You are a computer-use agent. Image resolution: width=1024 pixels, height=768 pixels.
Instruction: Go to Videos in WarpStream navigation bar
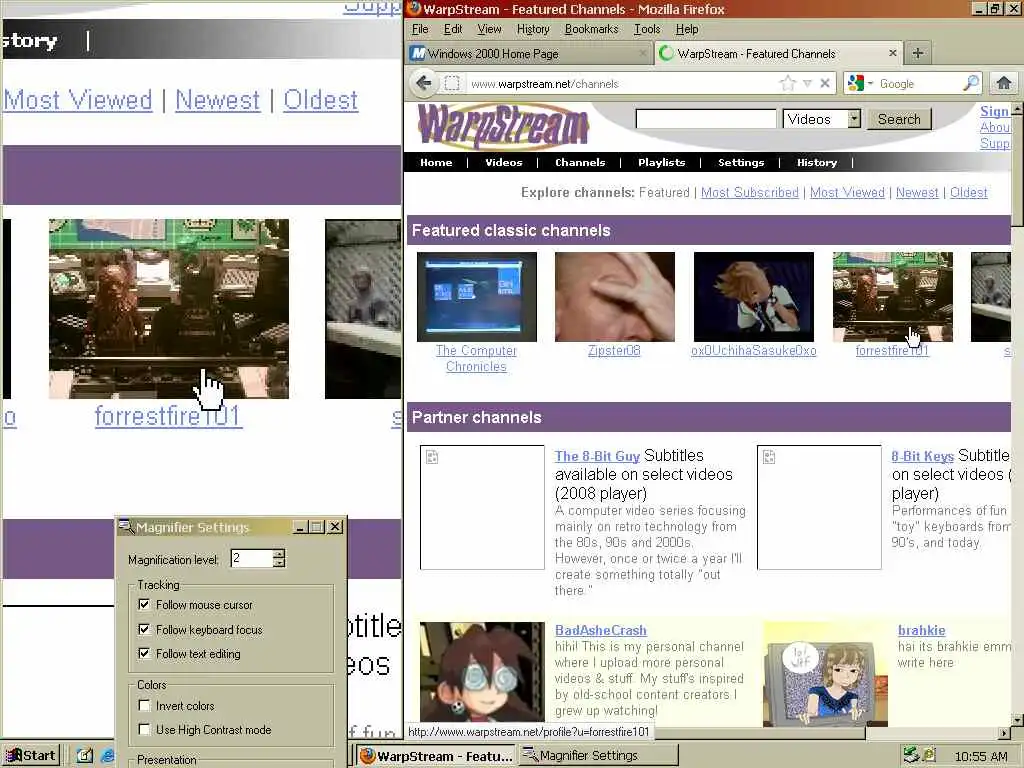(504, 163)
